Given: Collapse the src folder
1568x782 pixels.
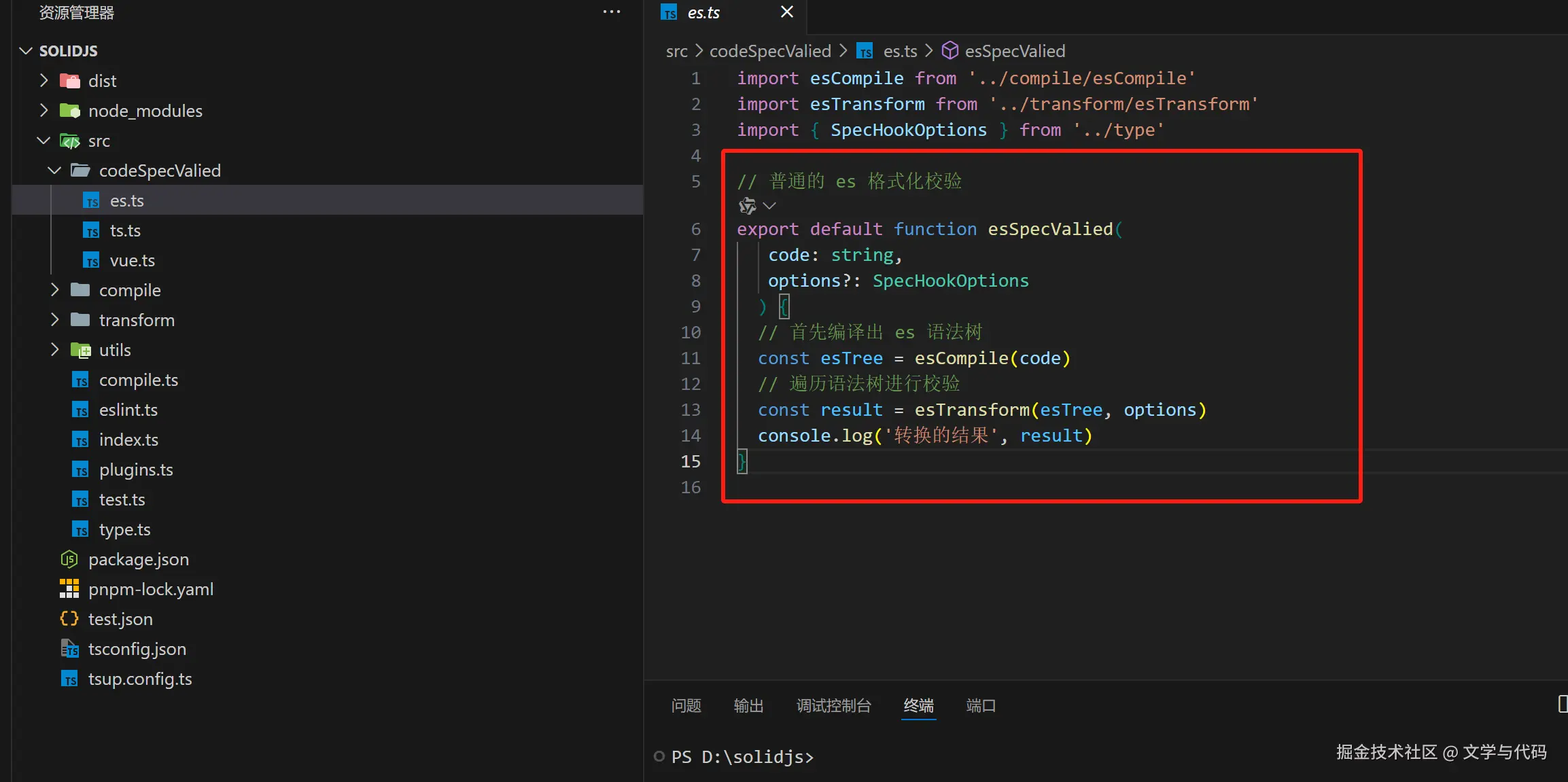Looking at the screenshot, I should click(x=43, y=141).
